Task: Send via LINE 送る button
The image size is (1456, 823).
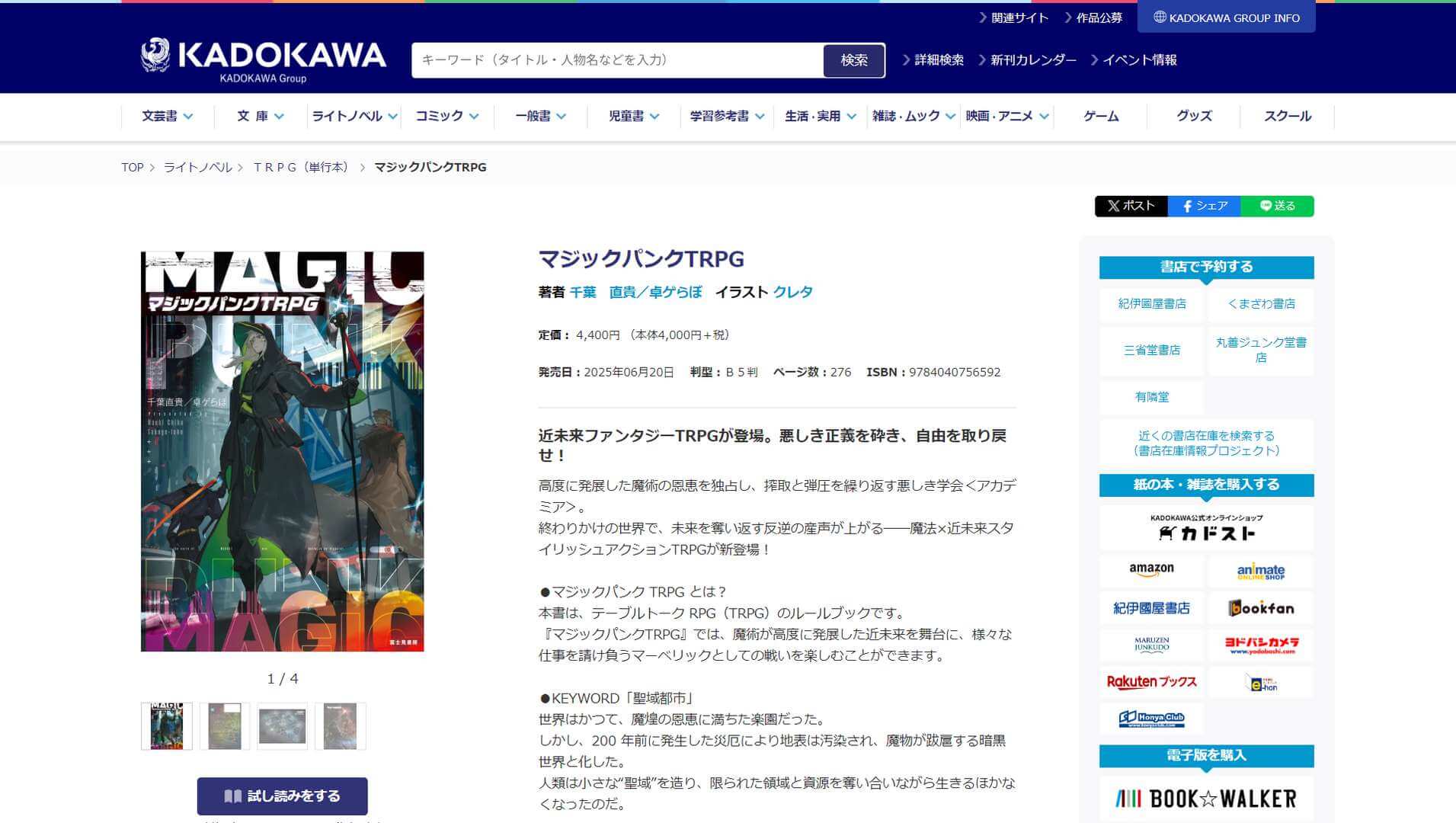Action: [x=1278, y=206]
